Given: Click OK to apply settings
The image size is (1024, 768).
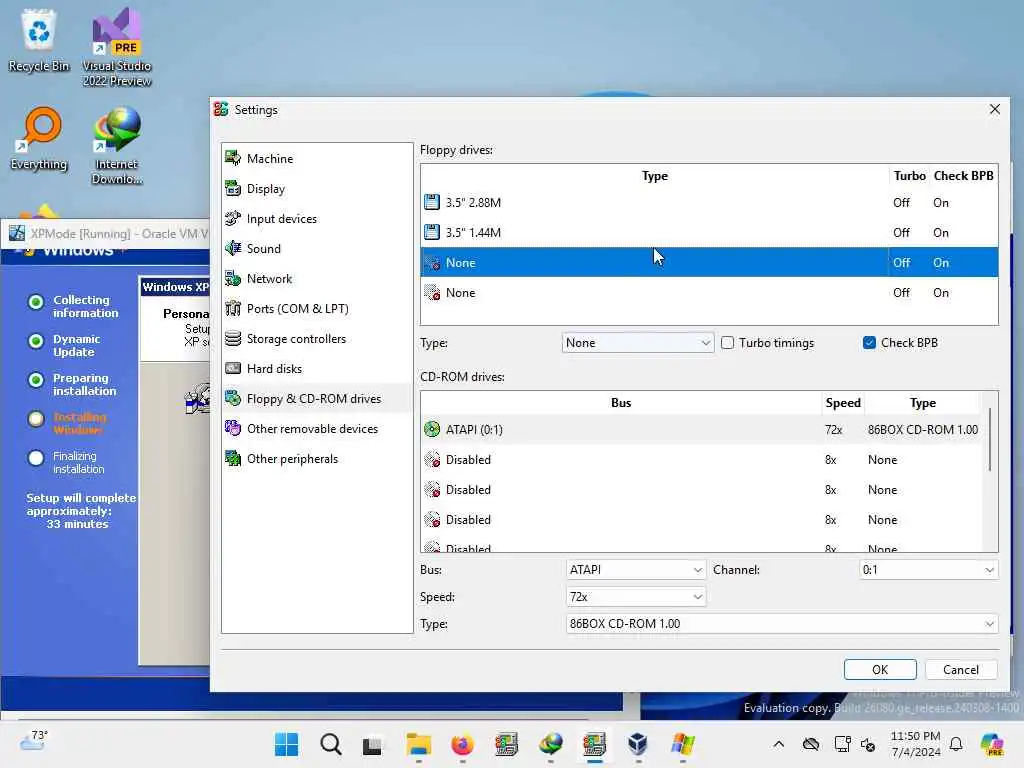Looking at the screenshot, I should [x=880, y=669].
